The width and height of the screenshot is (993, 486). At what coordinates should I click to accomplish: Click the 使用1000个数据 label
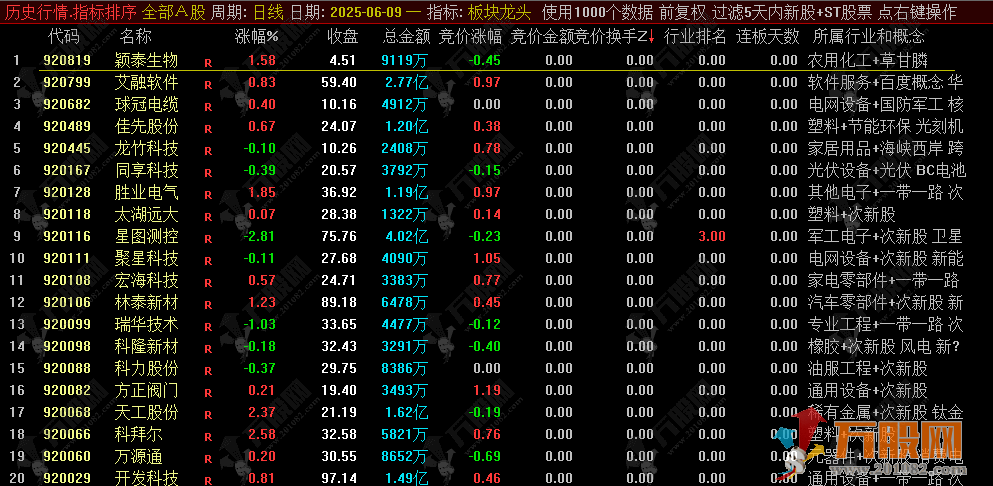[597, 12]
